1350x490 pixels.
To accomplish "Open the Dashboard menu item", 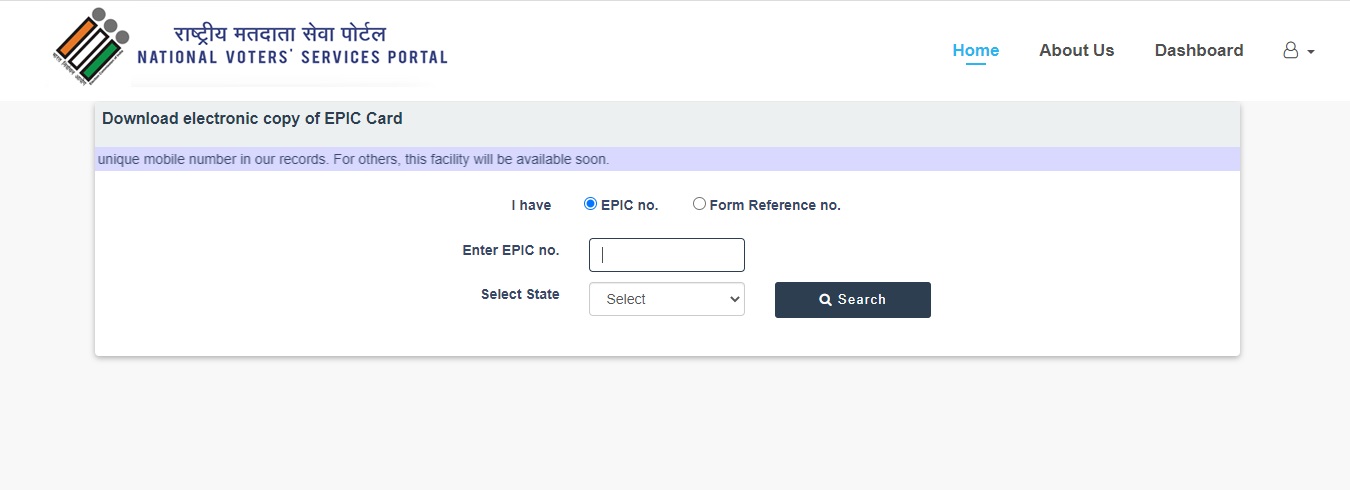I will pyautogui.click(x=1199, y=50).
